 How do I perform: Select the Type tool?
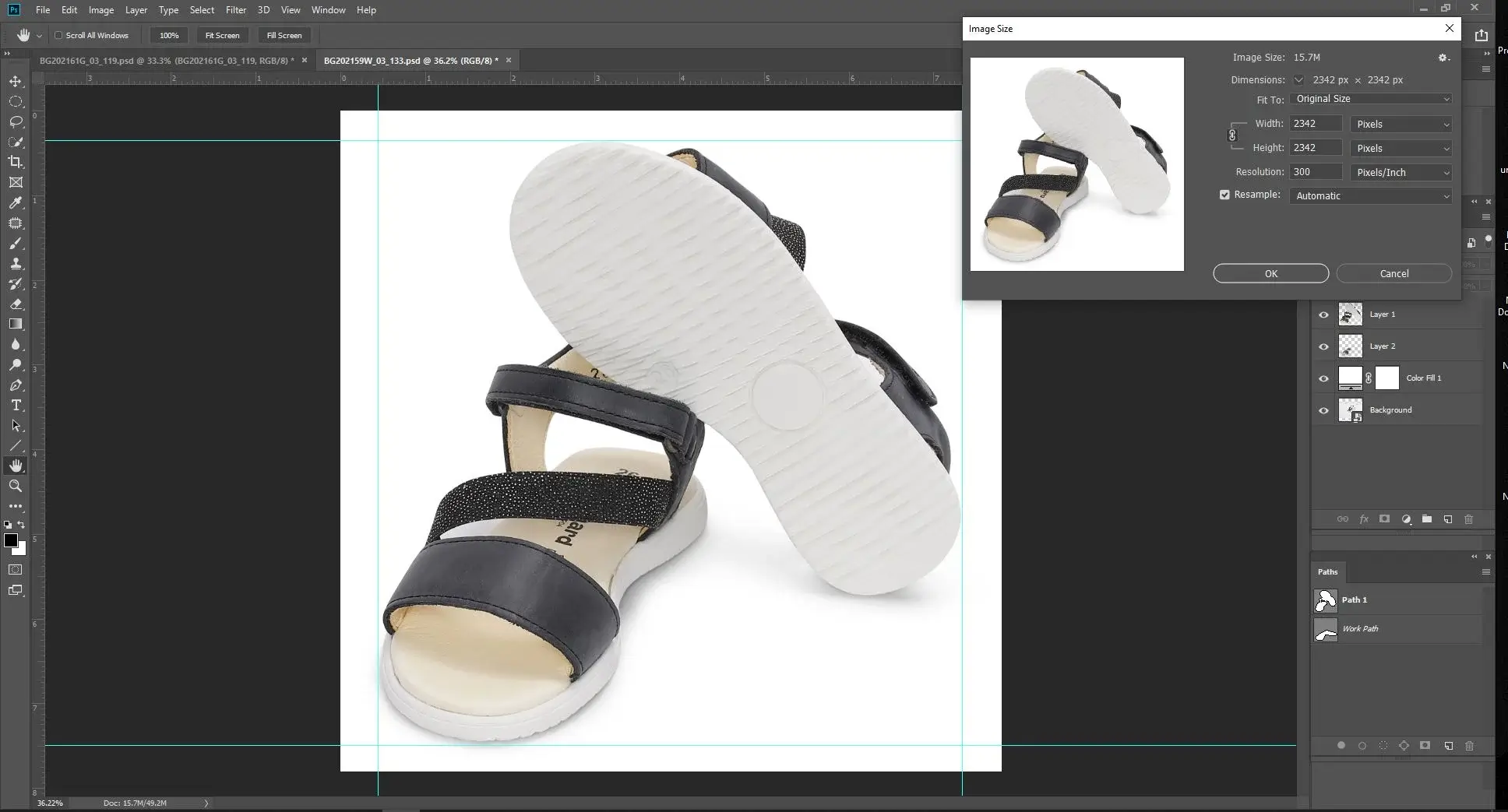tap(16, 405)
